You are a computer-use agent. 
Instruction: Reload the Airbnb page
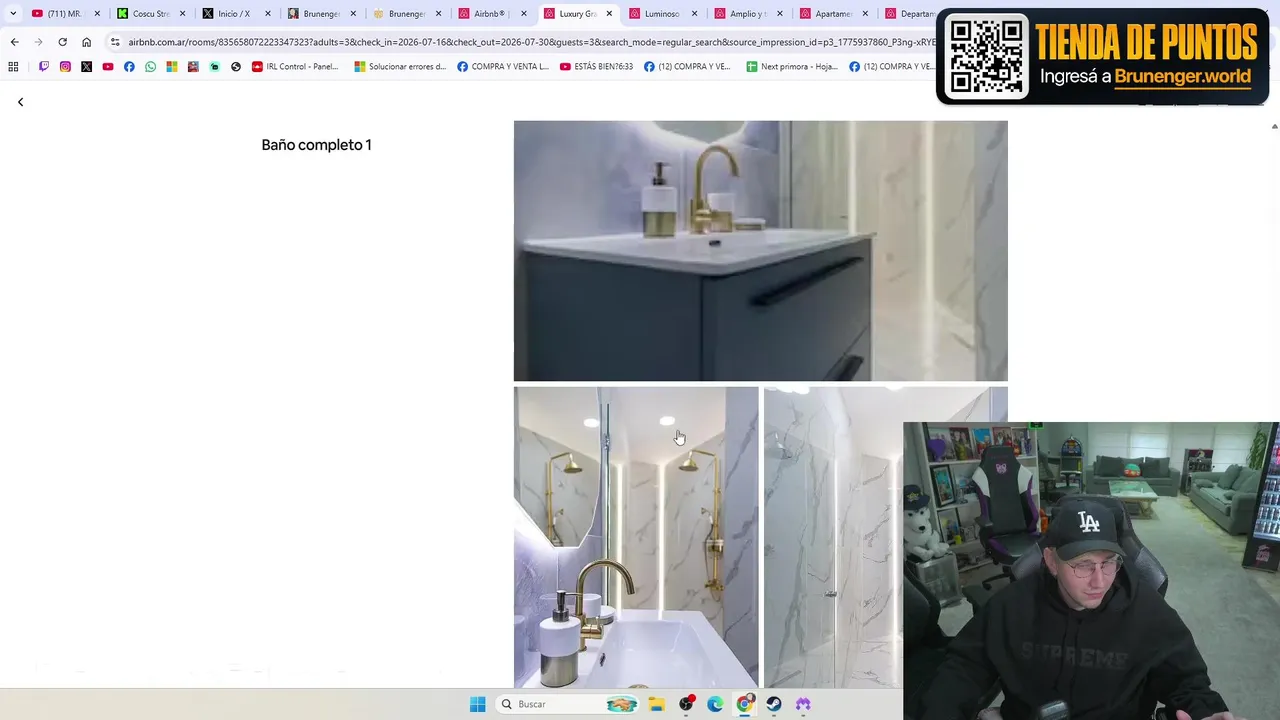point(62,42)
